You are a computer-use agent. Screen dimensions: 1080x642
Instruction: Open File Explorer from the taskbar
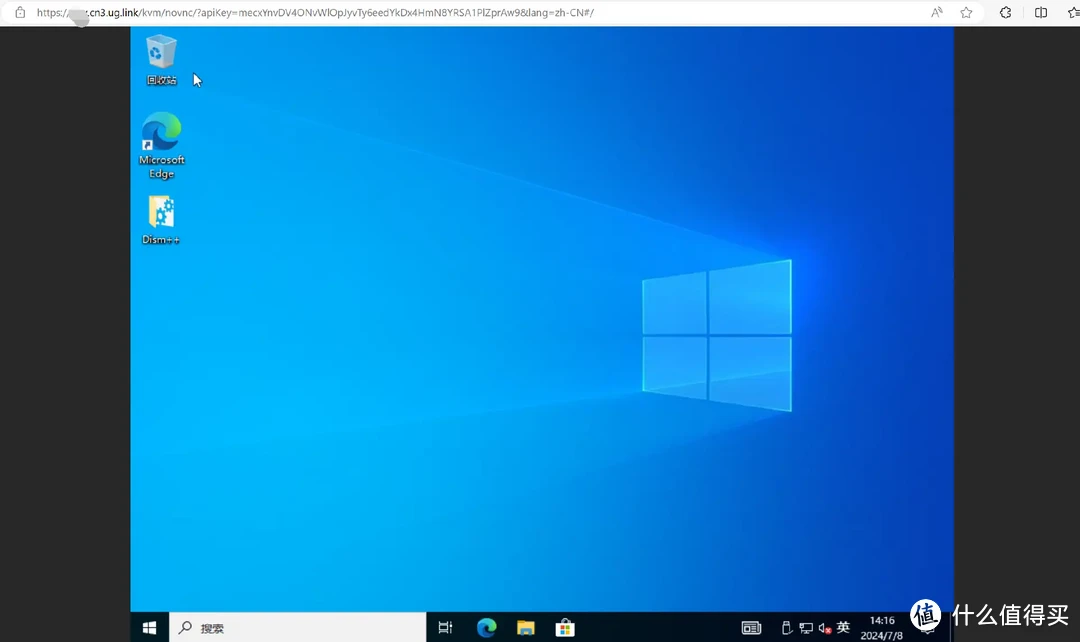[525, 627]
